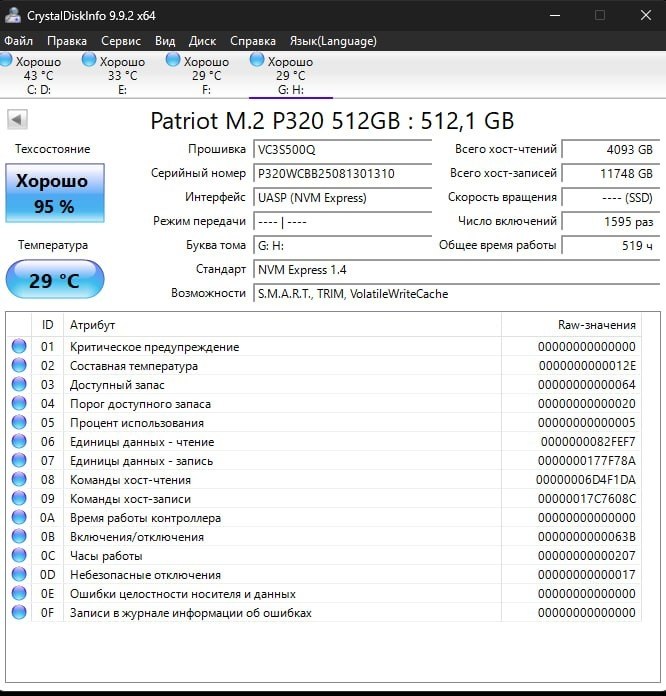Switch to the E: disk tab
Image resolution: width=666 pixels, height=696 pixels.
click(x=122, y=75)
